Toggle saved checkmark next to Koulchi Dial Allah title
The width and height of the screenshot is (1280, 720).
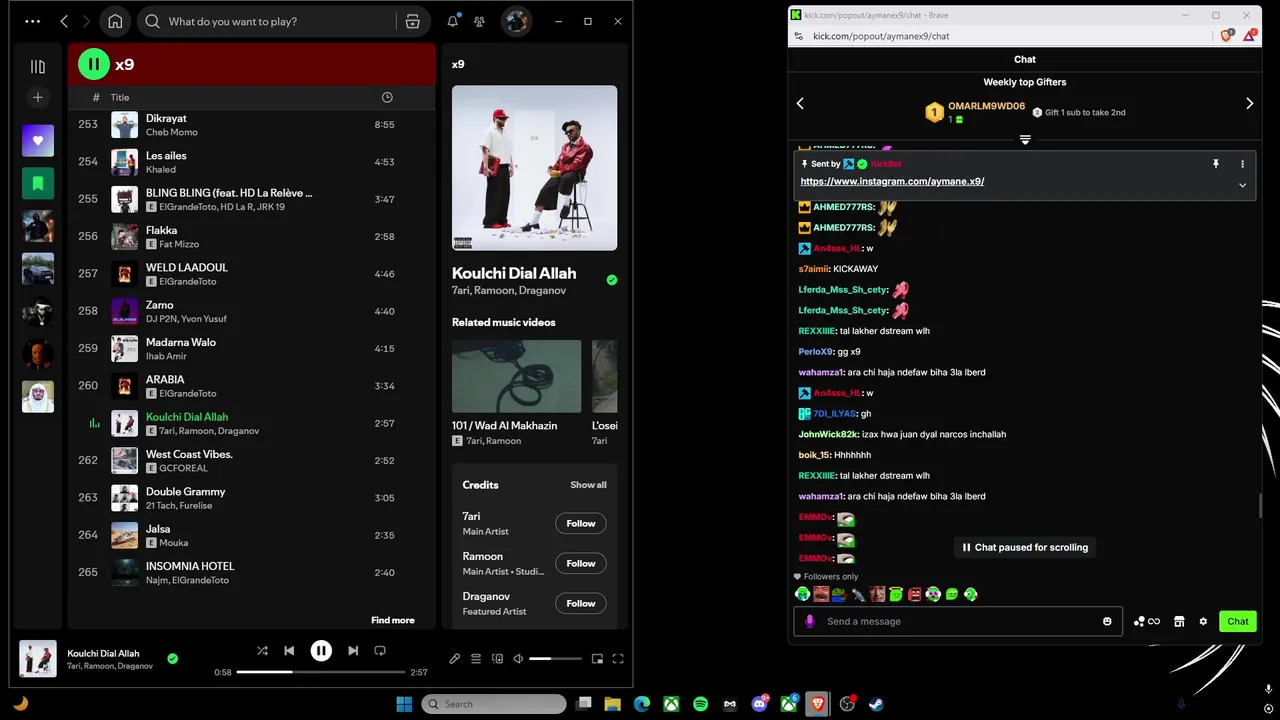612,280
